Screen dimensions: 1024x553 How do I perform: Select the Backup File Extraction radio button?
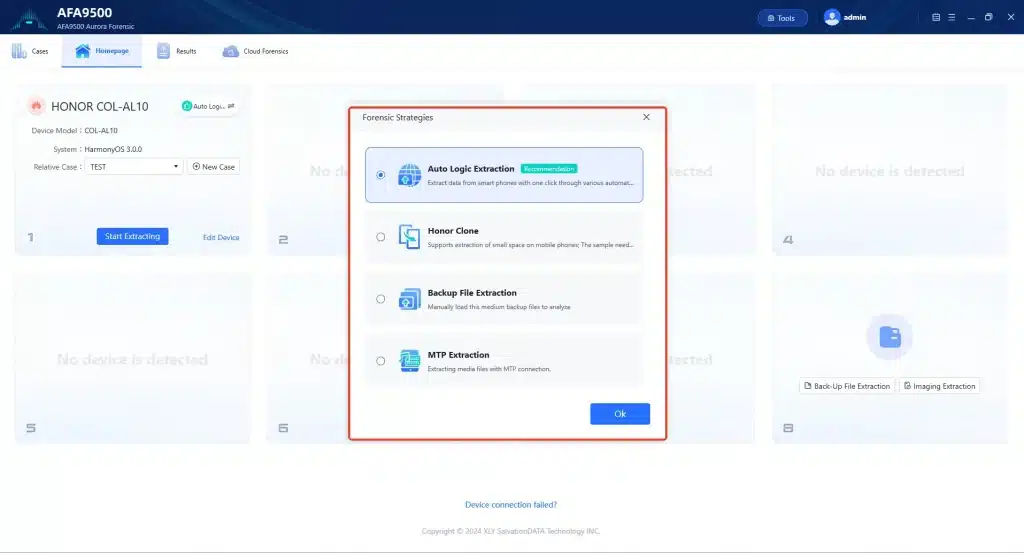coord(381,299)
